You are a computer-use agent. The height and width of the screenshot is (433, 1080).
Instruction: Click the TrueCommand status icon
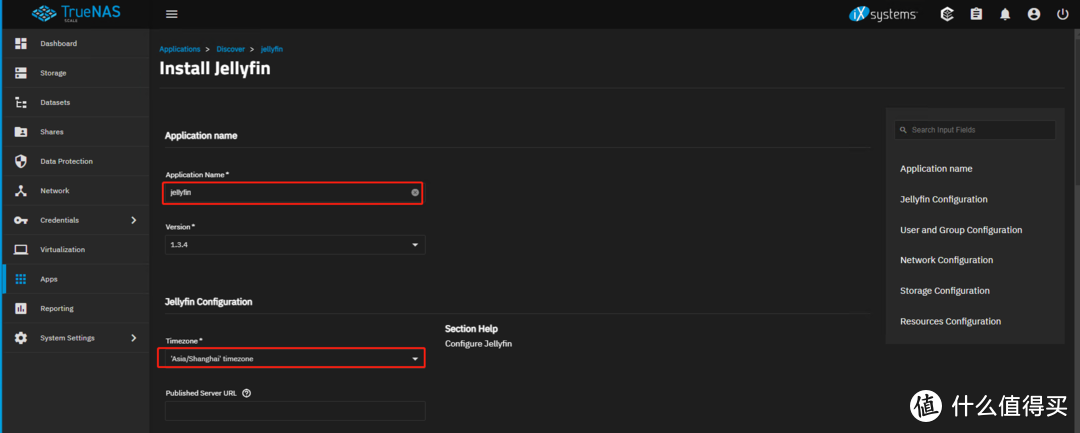[946, 14]
